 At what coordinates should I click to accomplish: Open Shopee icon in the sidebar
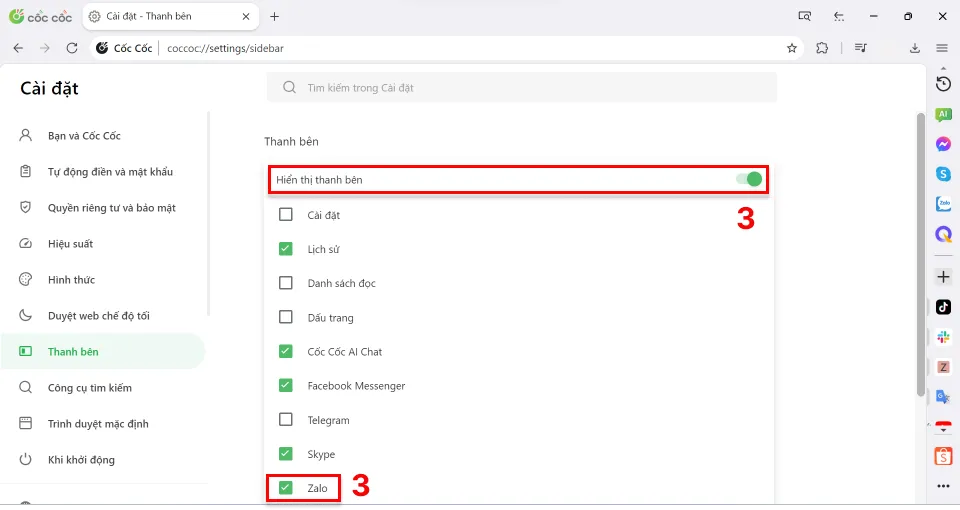click(x=942, y=456)
